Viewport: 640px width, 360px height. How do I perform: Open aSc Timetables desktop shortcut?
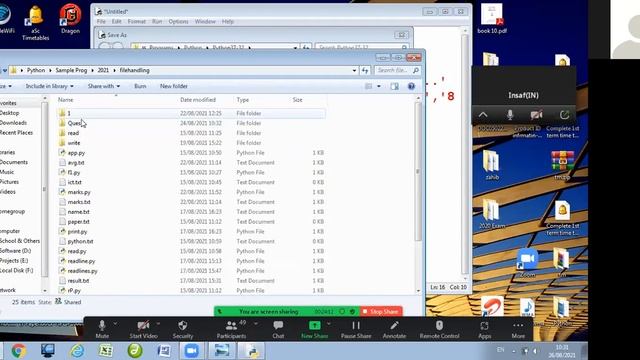[x=36, y=22]
